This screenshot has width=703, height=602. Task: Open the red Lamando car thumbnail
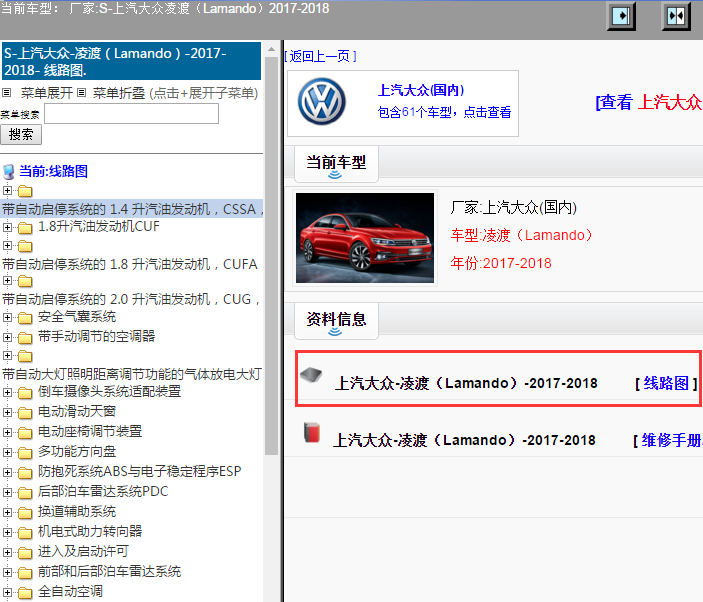tap(365, 238)
